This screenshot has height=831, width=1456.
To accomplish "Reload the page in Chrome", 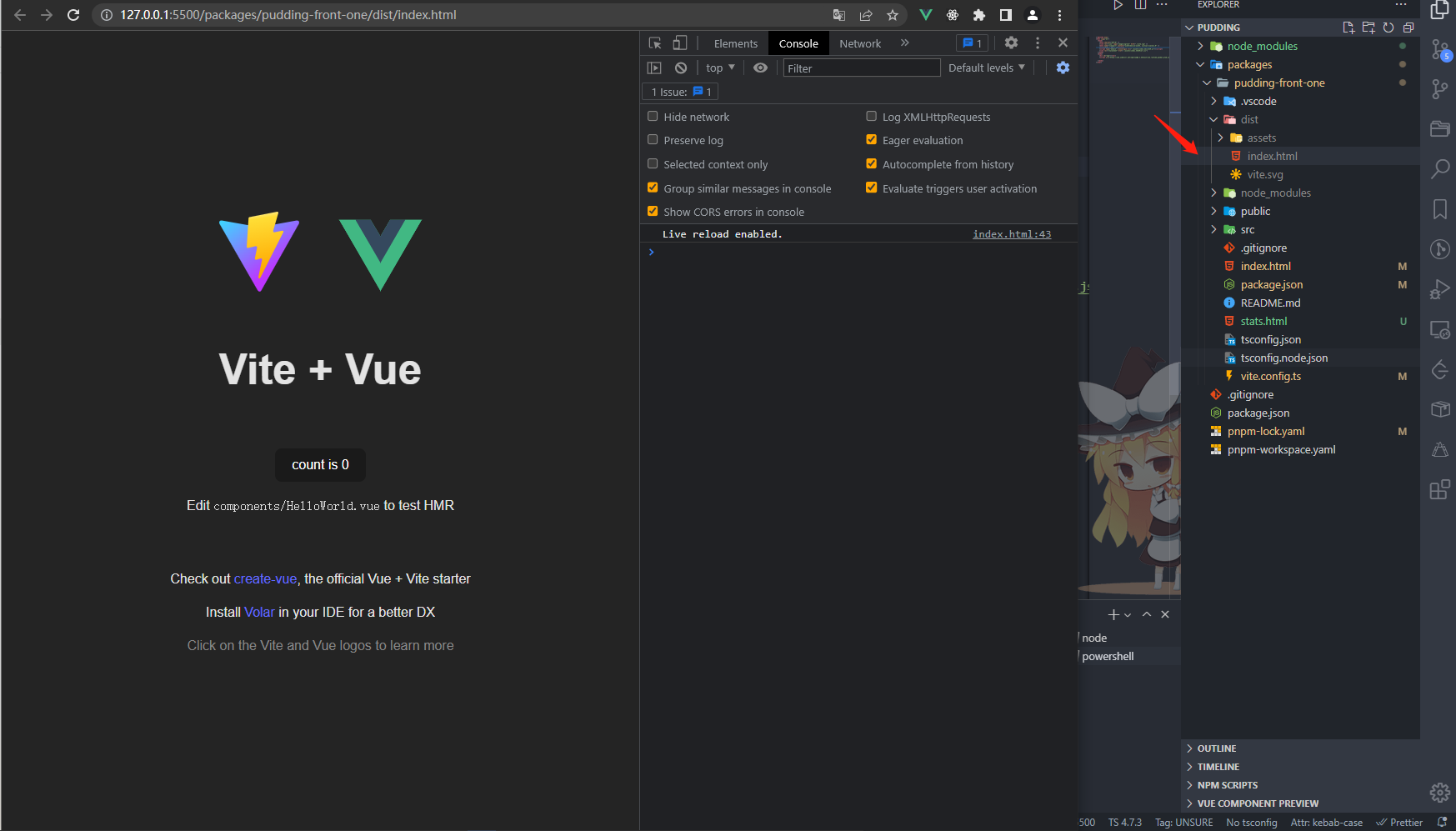I will coord(73,15).
